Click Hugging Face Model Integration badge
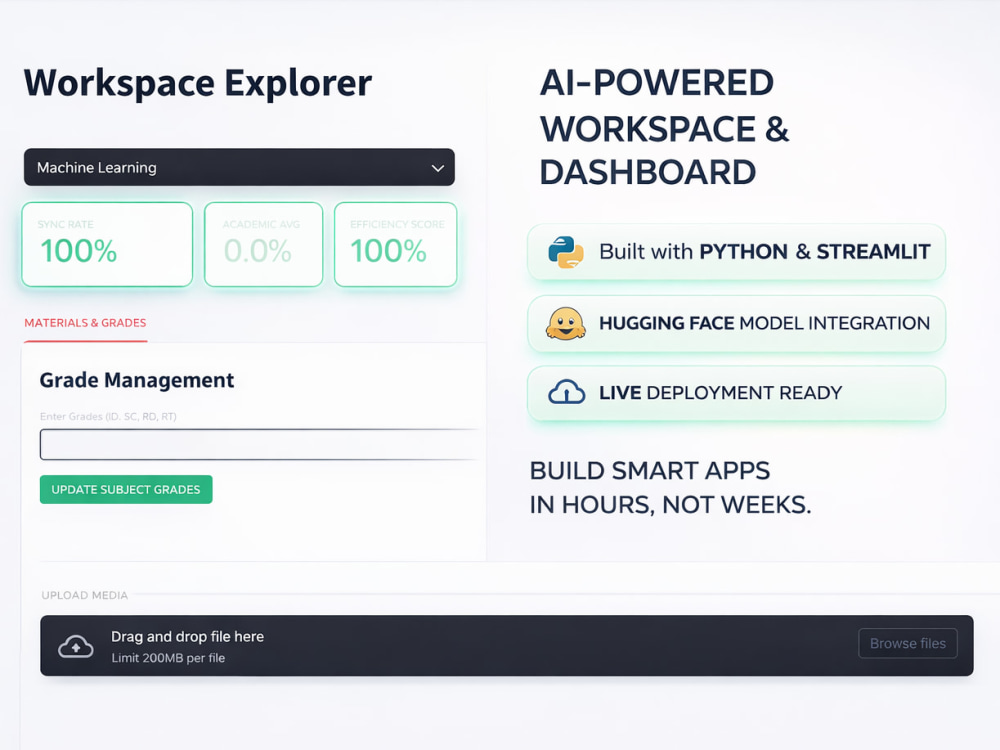 pos(737,323)
